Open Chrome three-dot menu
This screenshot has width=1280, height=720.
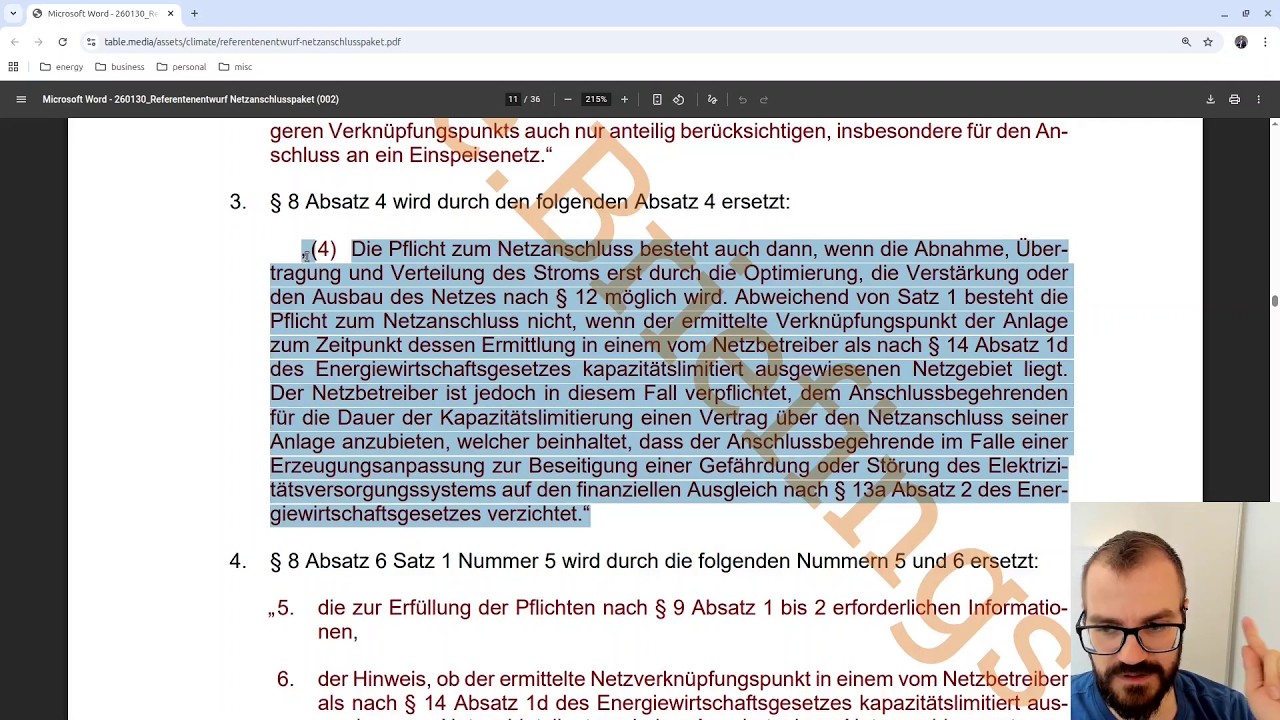[1265, 42]
